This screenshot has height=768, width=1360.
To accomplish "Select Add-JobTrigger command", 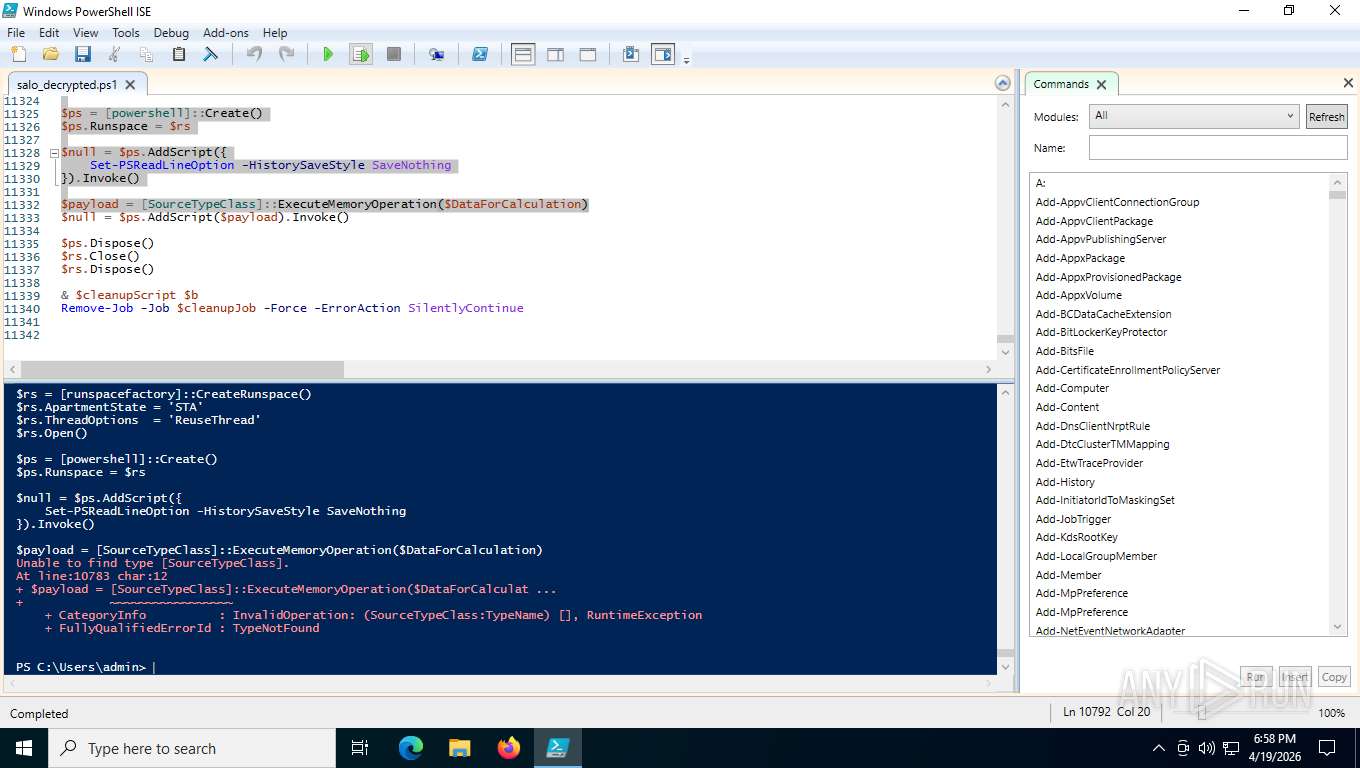I will coord(1073,519).
